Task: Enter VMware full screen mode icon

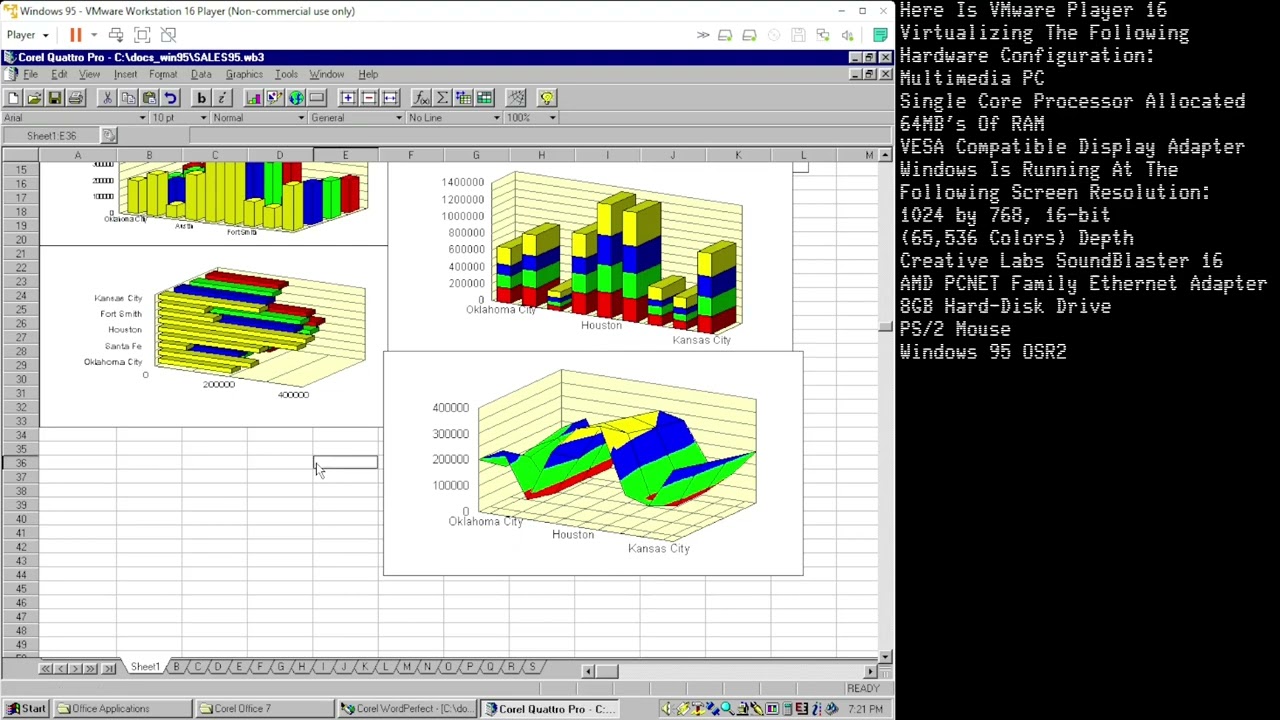Action: tap(142, 36)
